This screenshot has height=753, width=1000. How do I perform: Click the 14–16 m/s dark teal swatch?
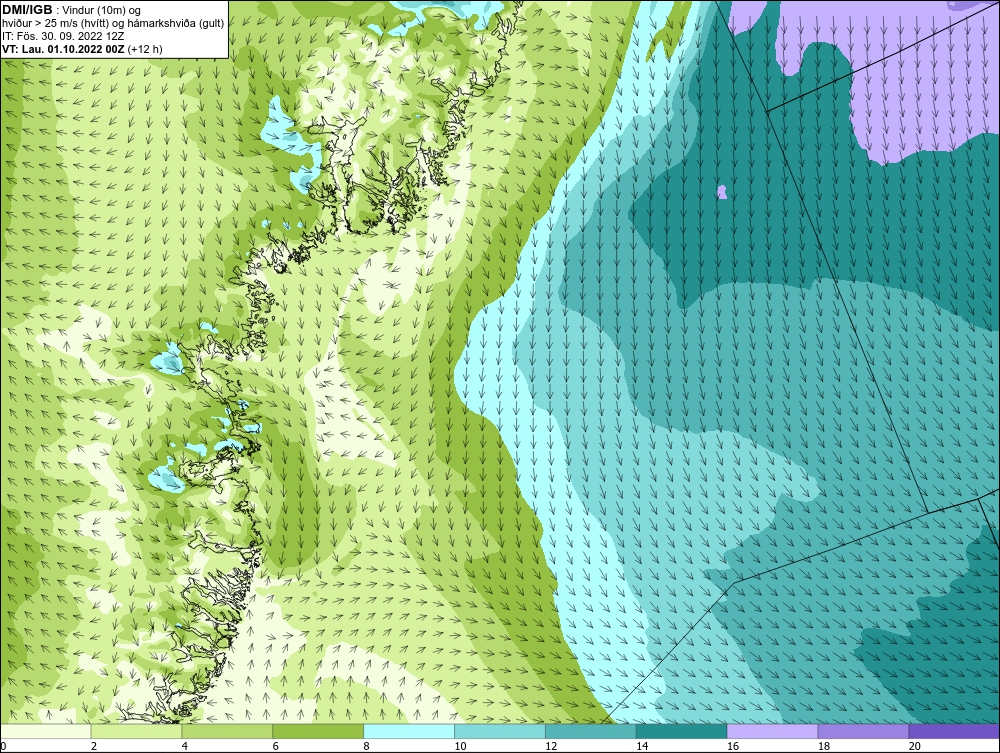(682, 731)
